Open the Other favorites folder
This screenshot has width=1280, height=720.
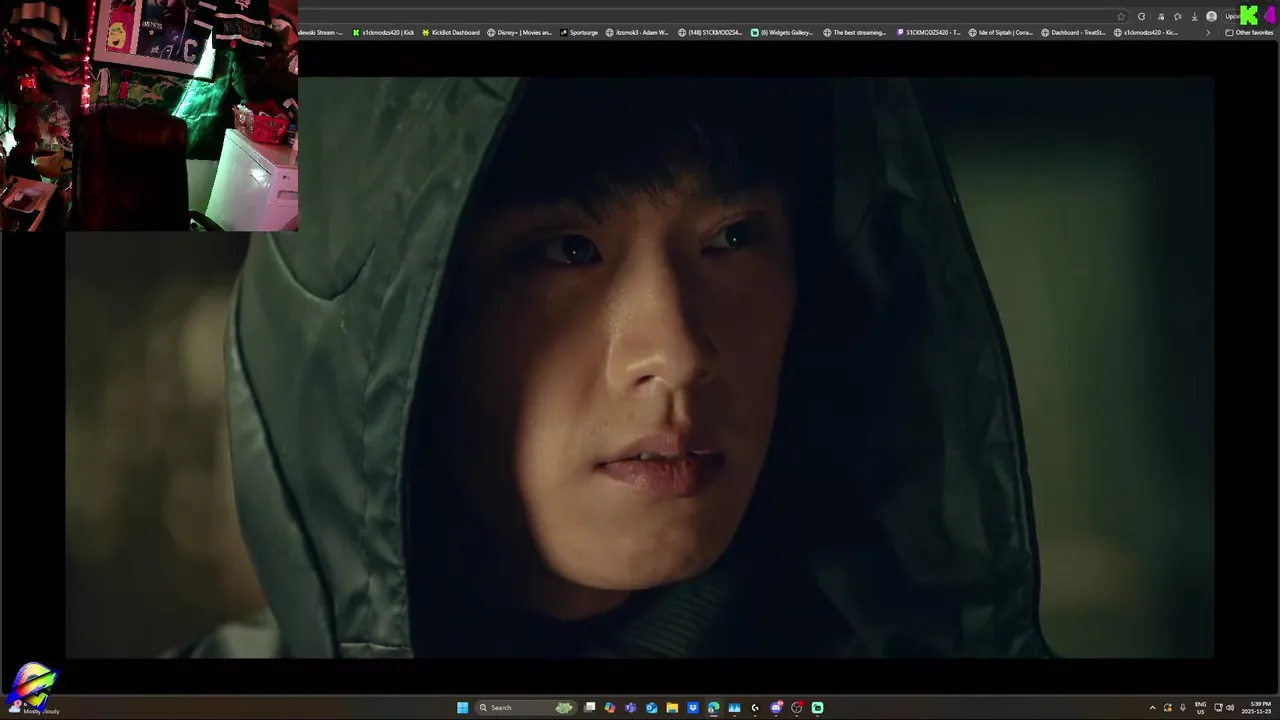point(1249,32)
